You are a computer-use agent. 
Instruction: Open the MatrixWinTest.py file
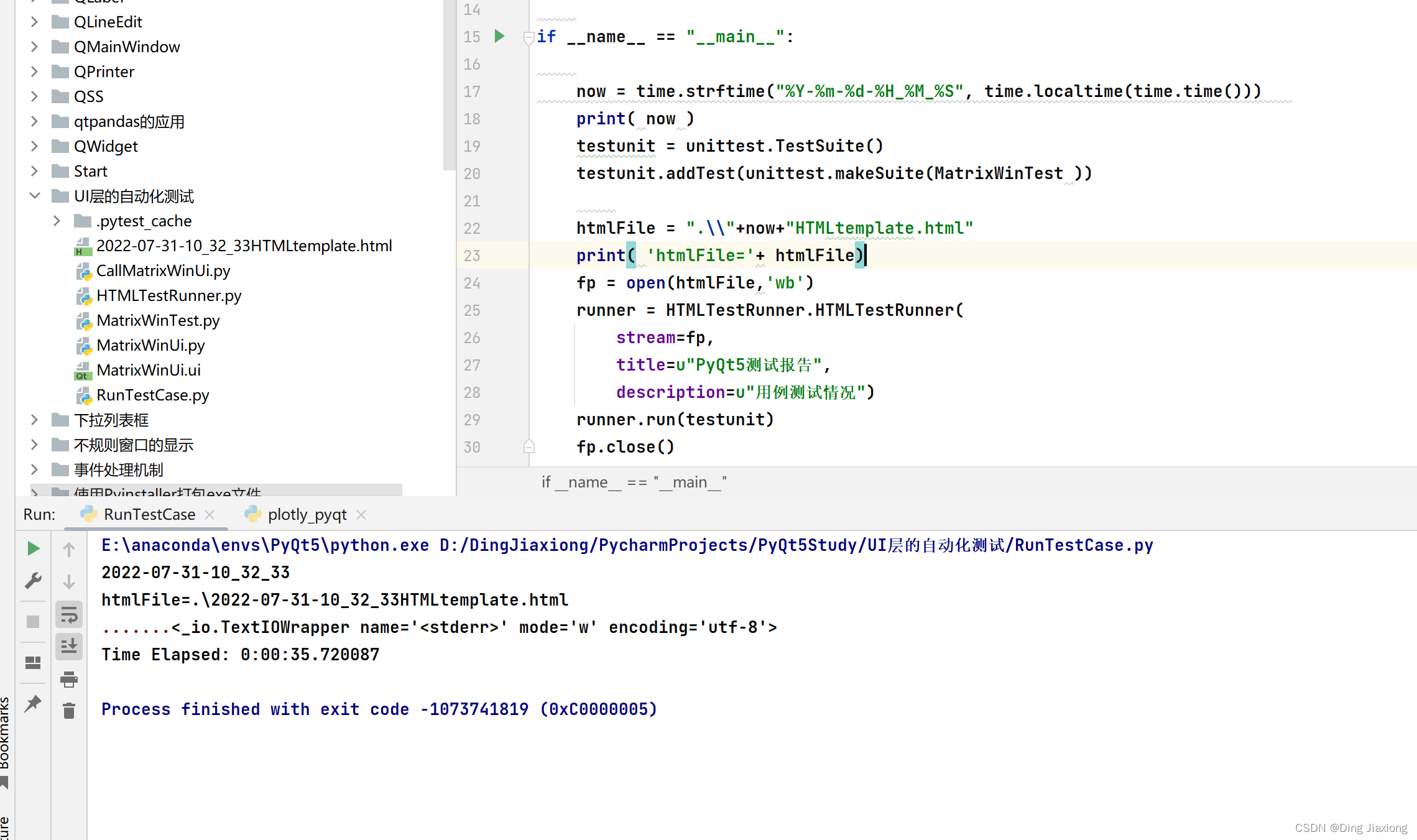click(158, 320)
